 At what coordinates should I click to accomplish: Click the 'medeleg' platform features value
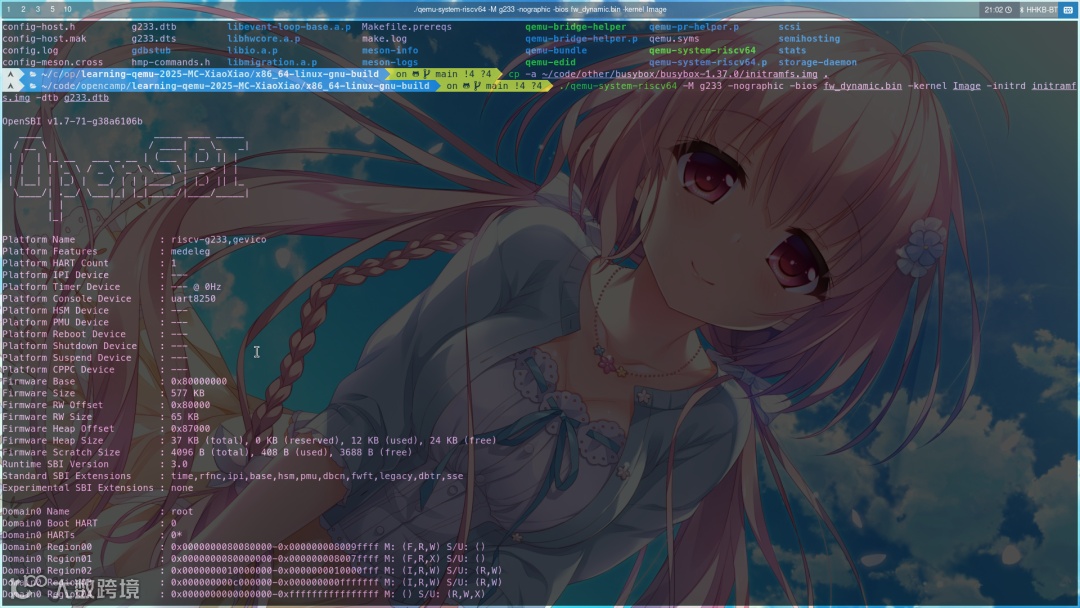pos(191,251)
